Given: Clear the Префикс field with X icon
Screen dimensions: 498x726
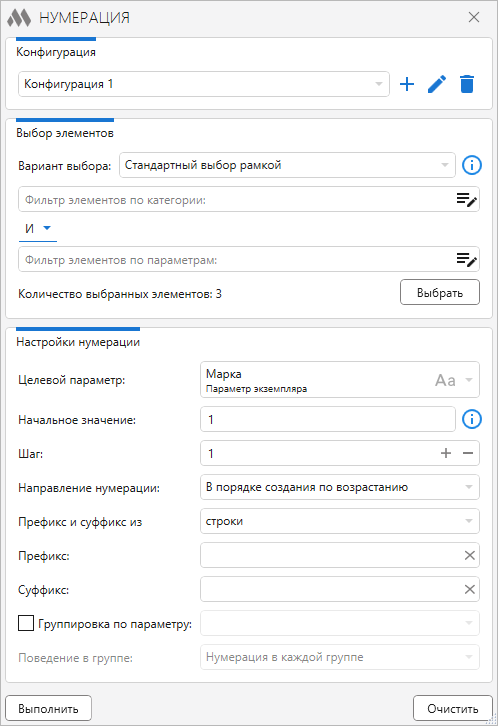Looking at the screenshot, I should click(469, 555).
